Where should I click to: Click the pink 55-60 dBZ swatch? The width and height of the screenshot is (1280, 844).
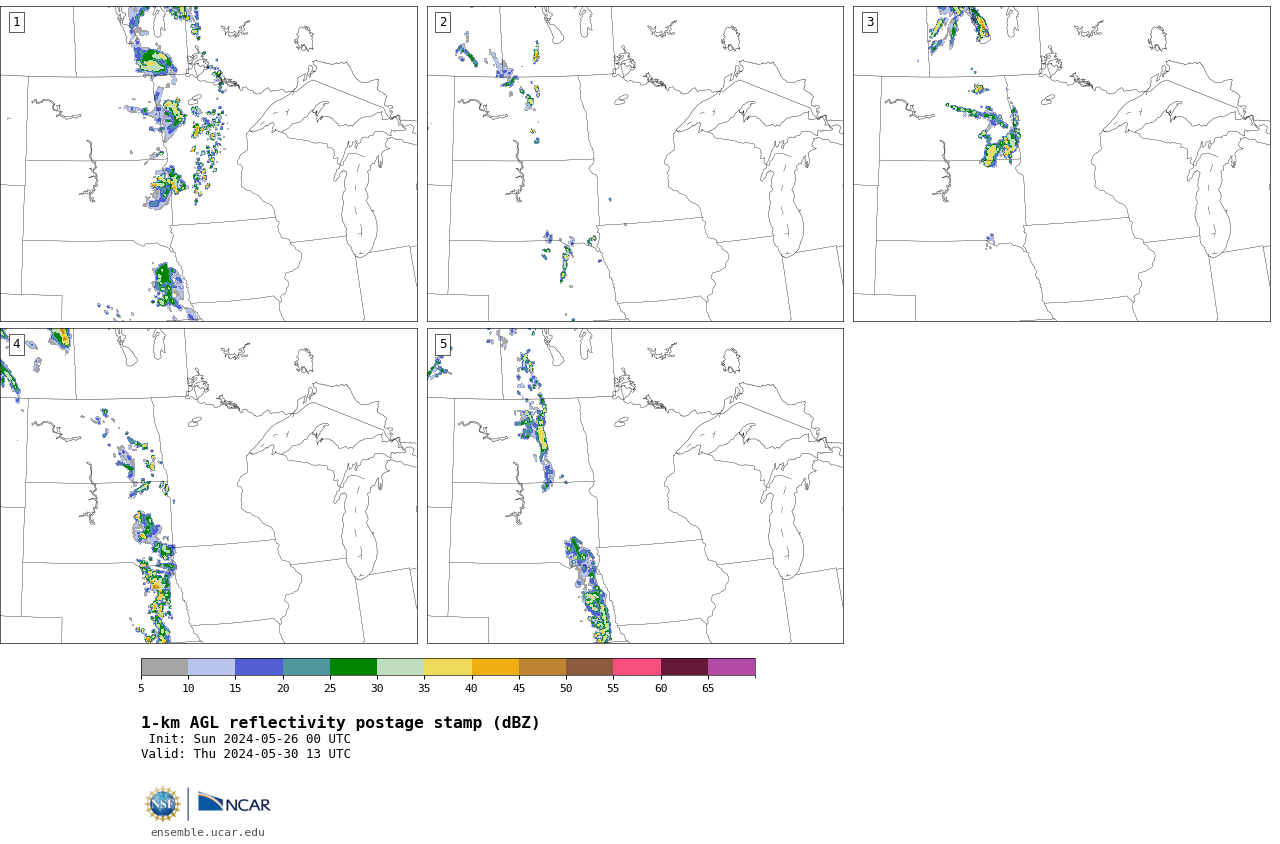click(637, 667)
